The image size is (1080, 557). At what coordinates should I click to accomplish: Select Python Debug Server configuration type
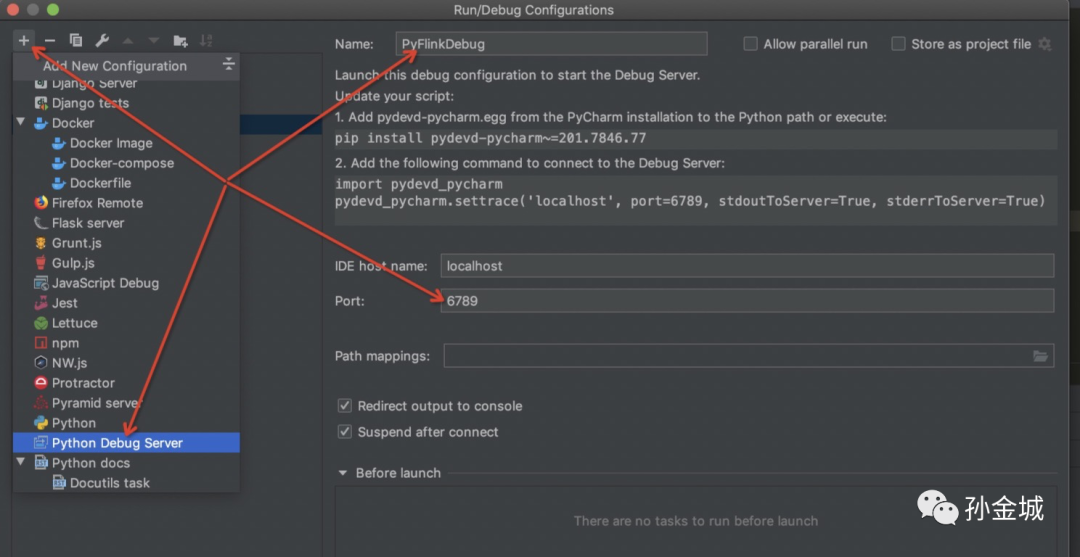click(126, 443)
